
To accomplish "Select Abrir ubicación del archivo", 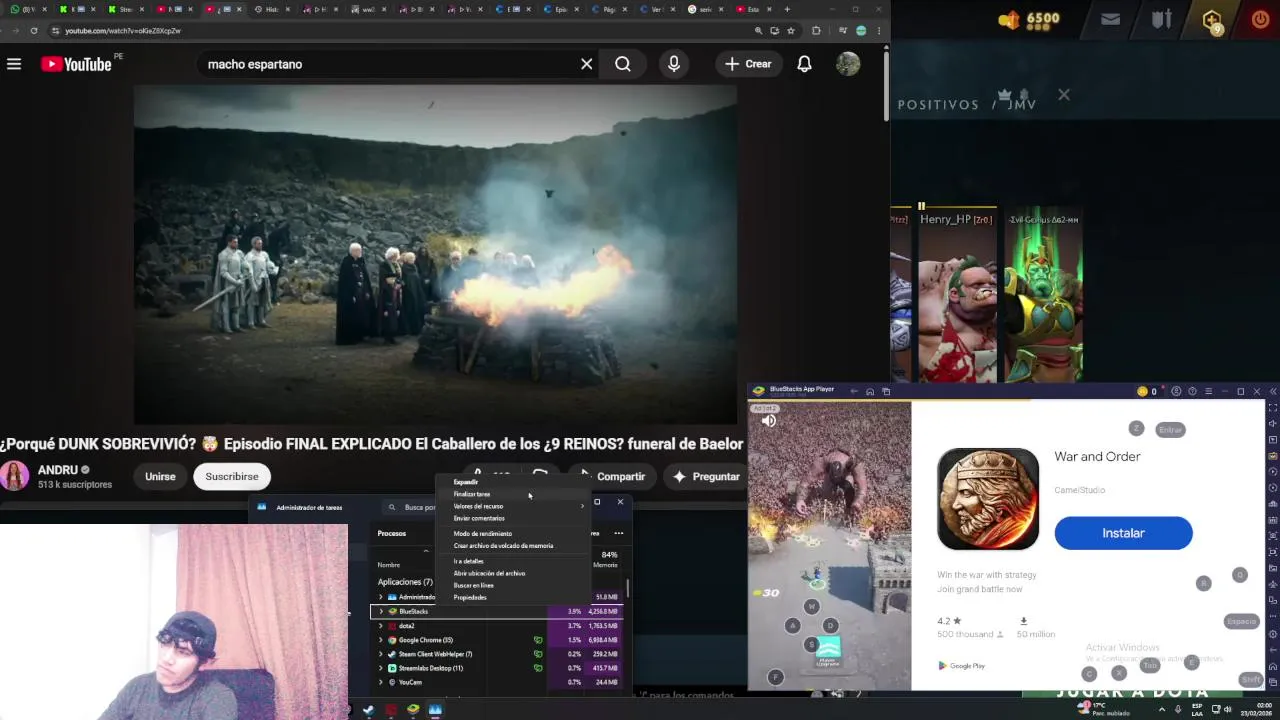I will pyautogui.click(x=489, y=573).
